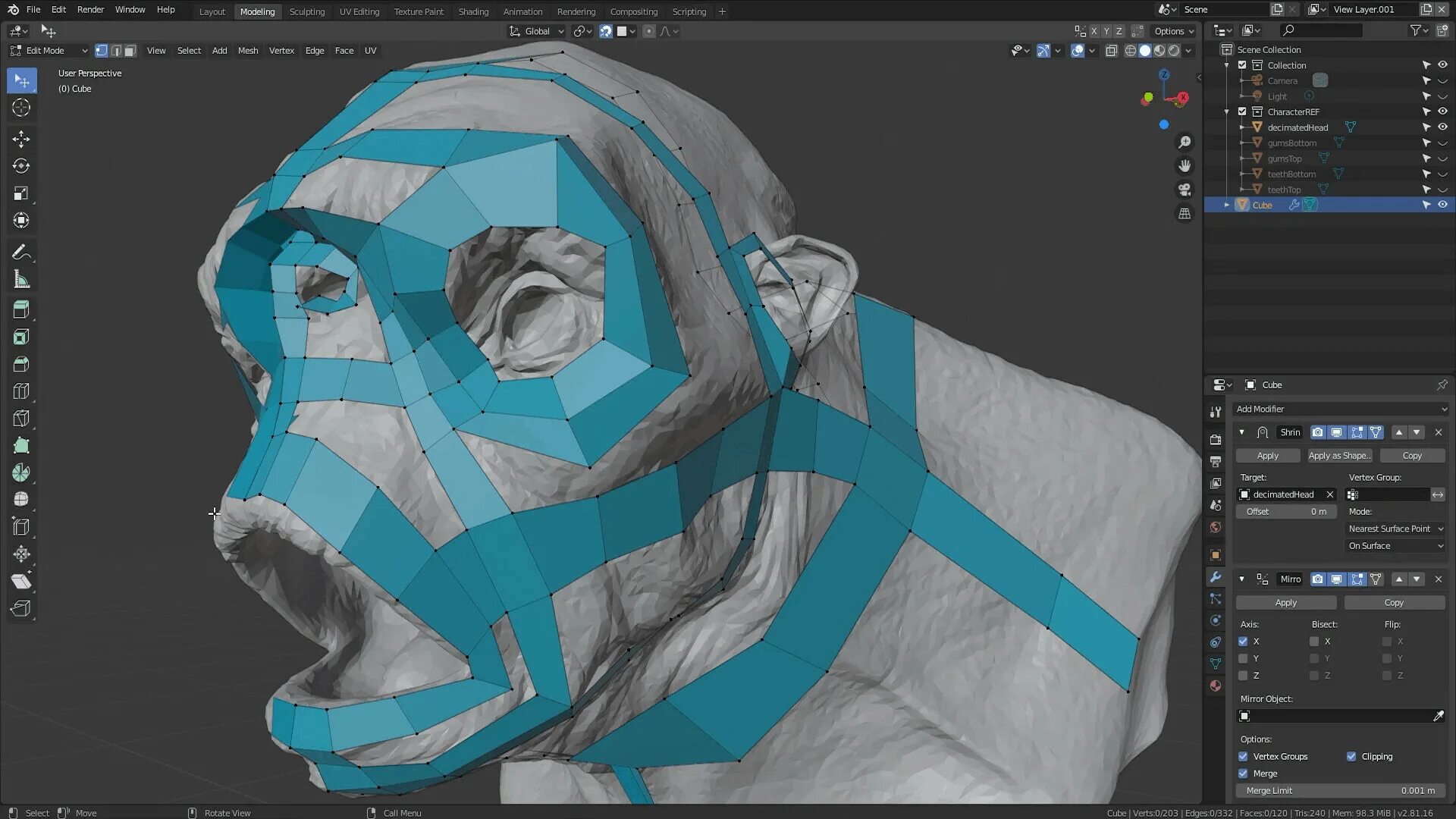Expand the Cube item in outliner

[x=1227, y=205]
